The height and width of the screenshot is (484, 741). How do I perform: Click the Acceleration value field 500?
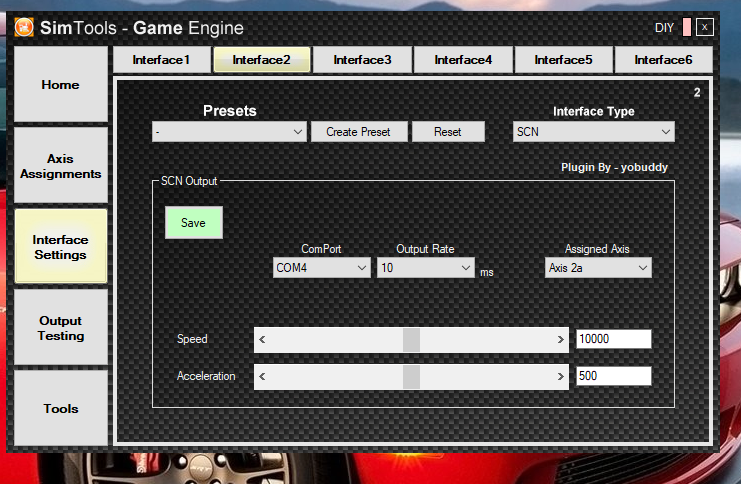[614, 376]
